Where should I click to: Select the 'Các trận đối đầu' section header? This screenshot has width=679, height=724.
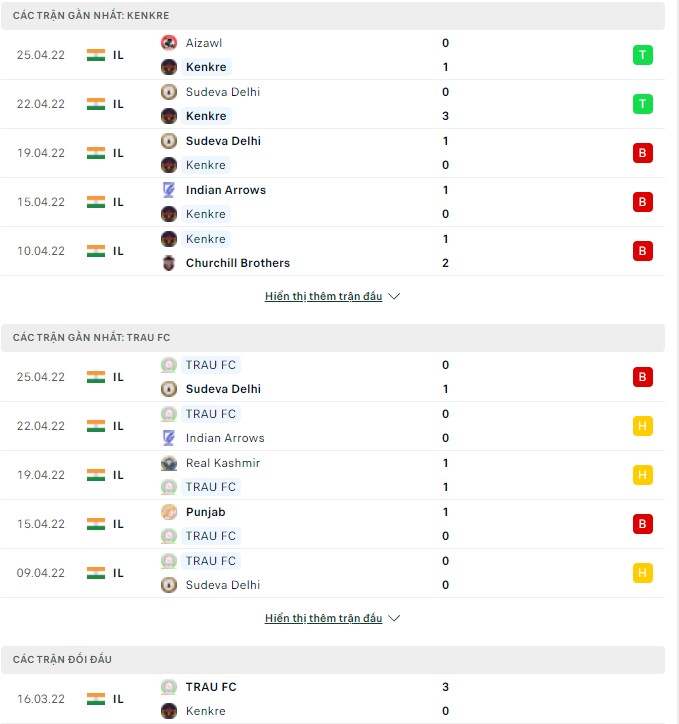(63, 660)
